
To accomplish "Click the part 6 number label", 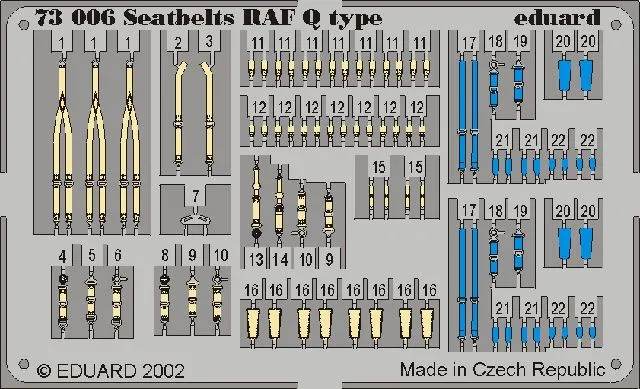I will (x=118, y=256).
